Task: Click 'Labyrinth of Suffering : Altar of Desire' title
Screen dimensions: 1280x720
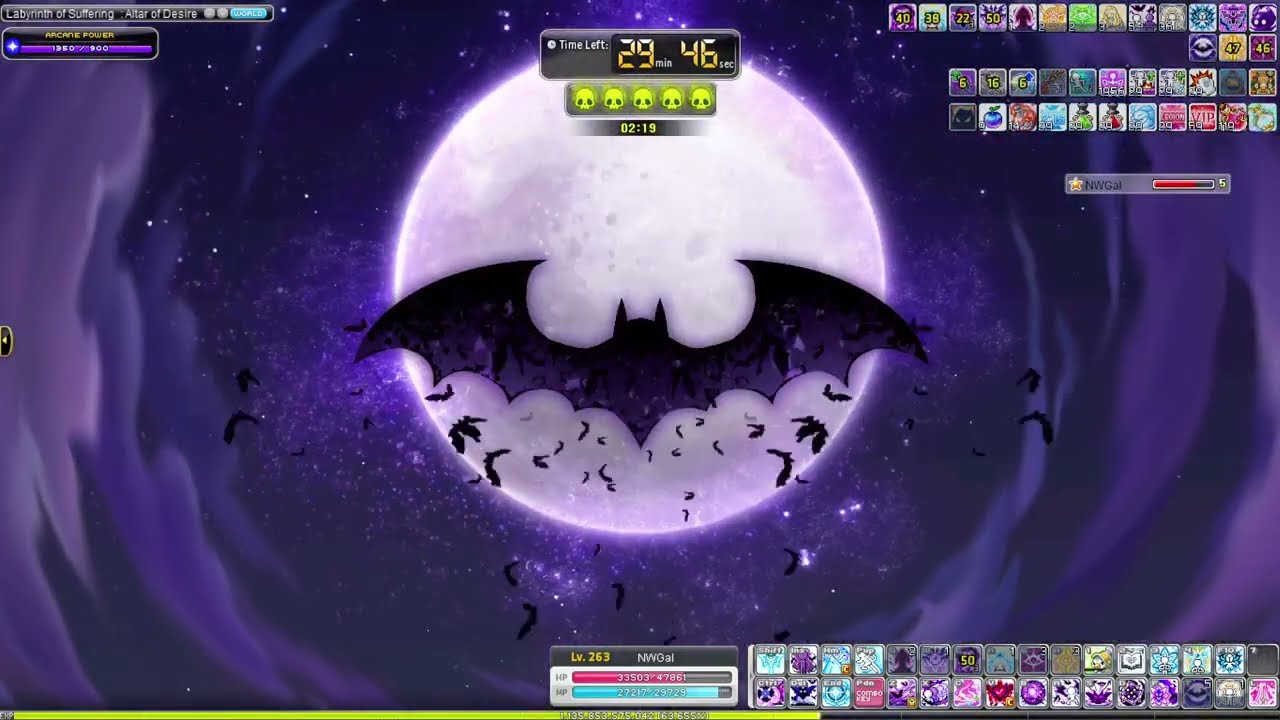Action: (x=101, y=13)
